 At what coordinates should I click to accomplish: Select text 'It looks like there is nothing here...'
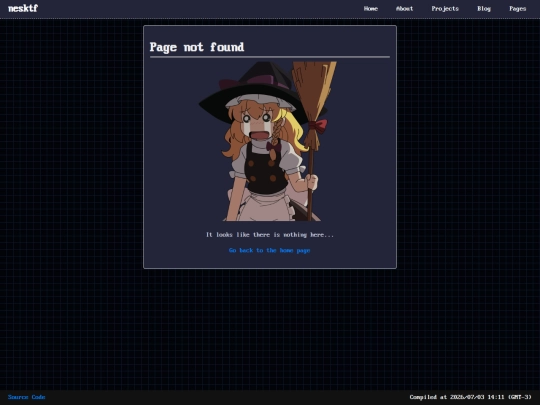pos(270,235)
